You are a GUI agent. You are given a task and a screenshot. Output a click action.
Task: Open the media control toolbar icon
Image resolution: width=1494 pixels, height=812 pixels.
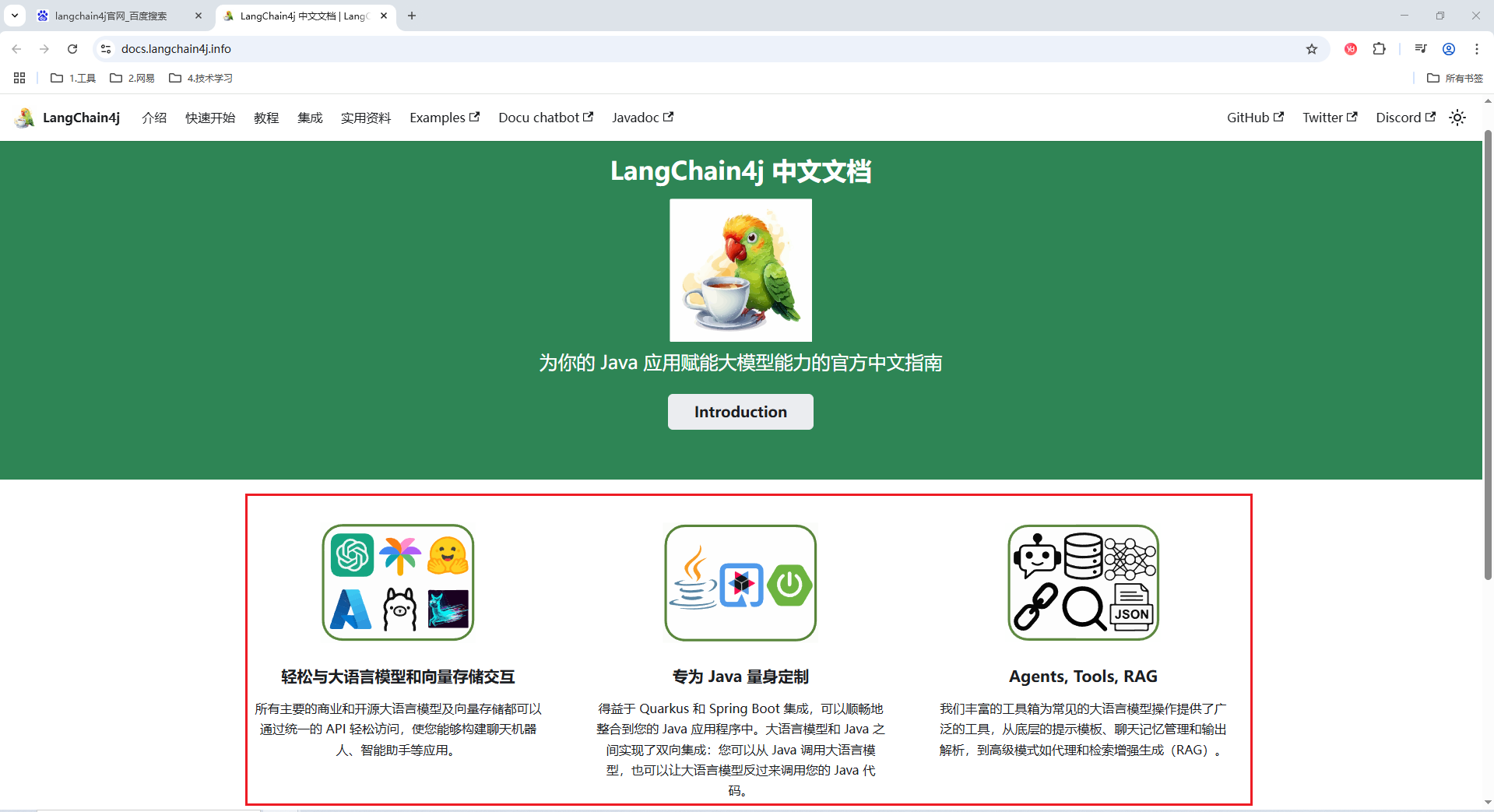coord(1421,49)
